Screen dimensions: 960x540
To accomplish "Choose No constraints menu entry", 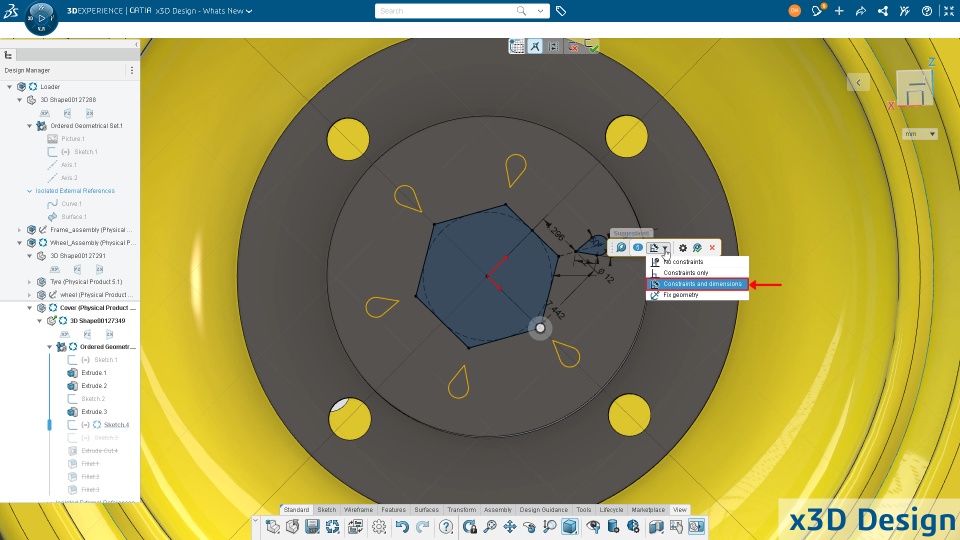I will (698, 261).
